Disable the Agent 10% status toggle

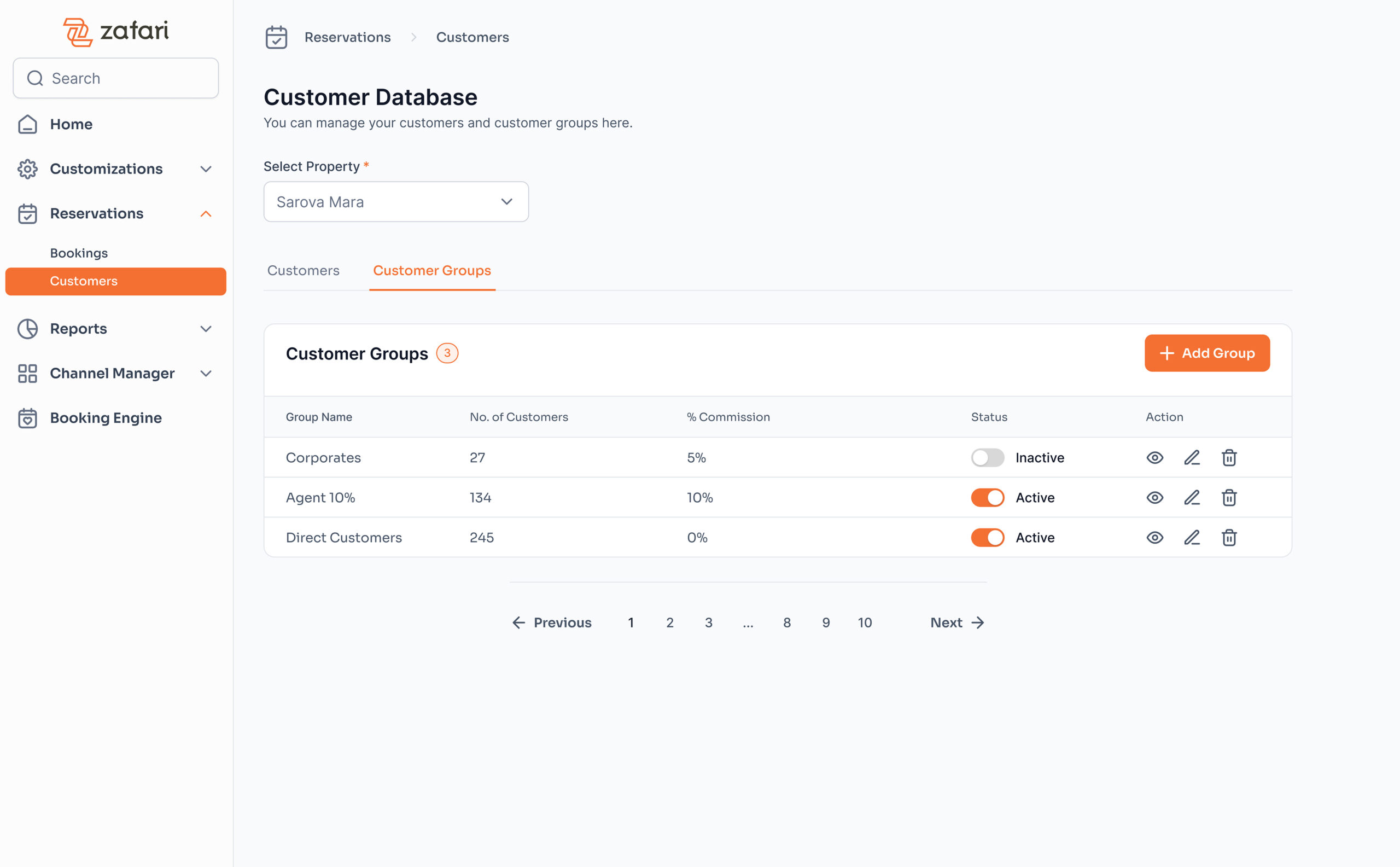(987, 497)
